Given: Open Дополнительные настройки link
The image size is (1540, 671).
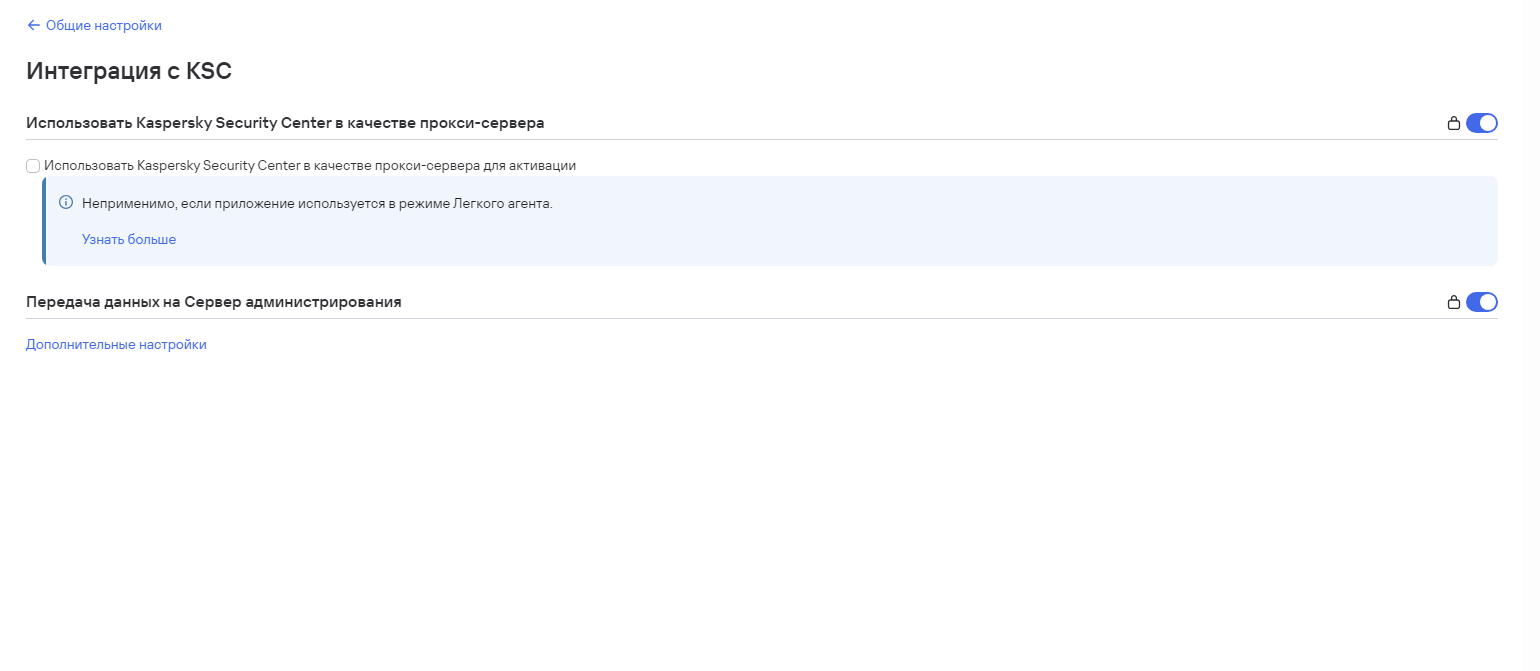Looking at the screenshot, I should tap(116, 345).
